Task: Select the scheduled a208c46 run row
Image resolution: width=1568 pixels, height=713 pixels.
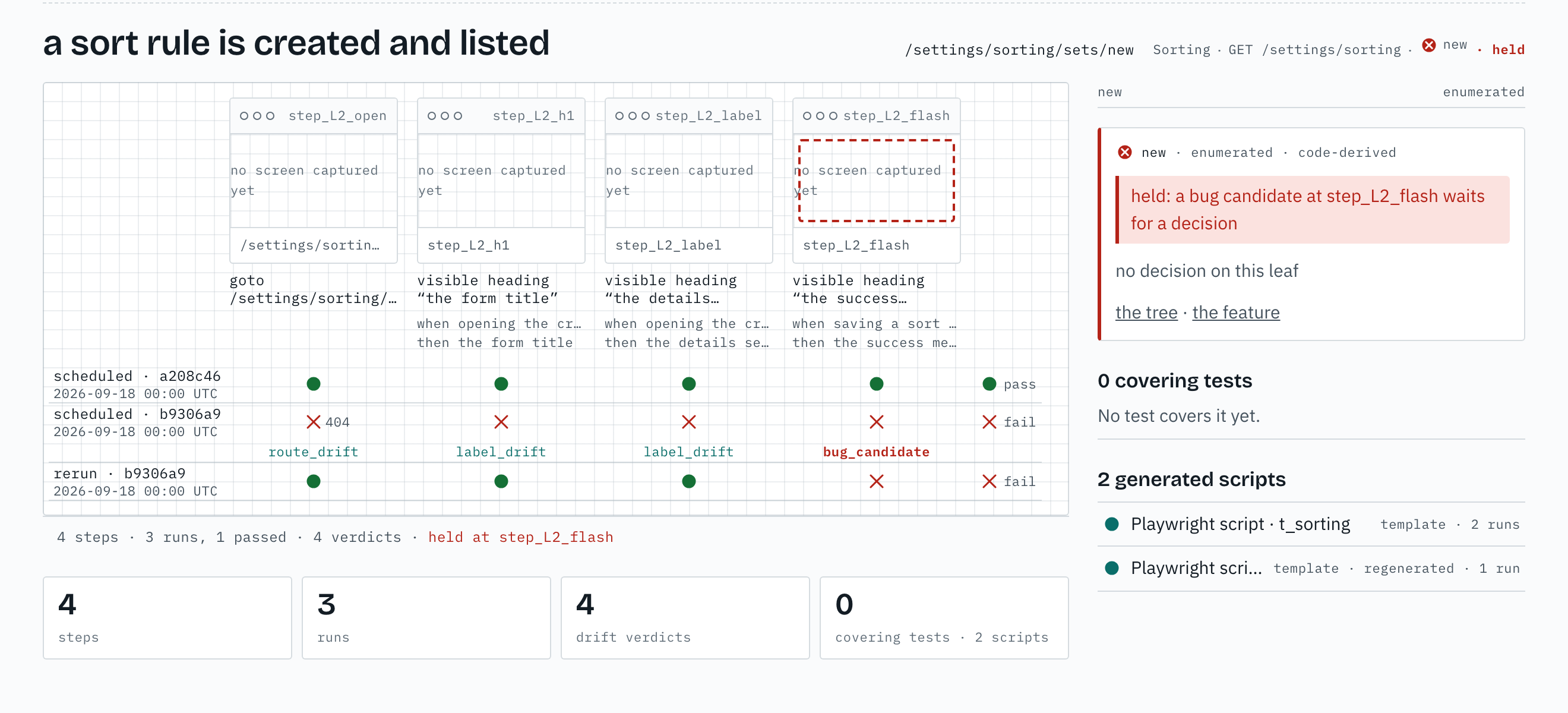Action: (x=544, y=384)
